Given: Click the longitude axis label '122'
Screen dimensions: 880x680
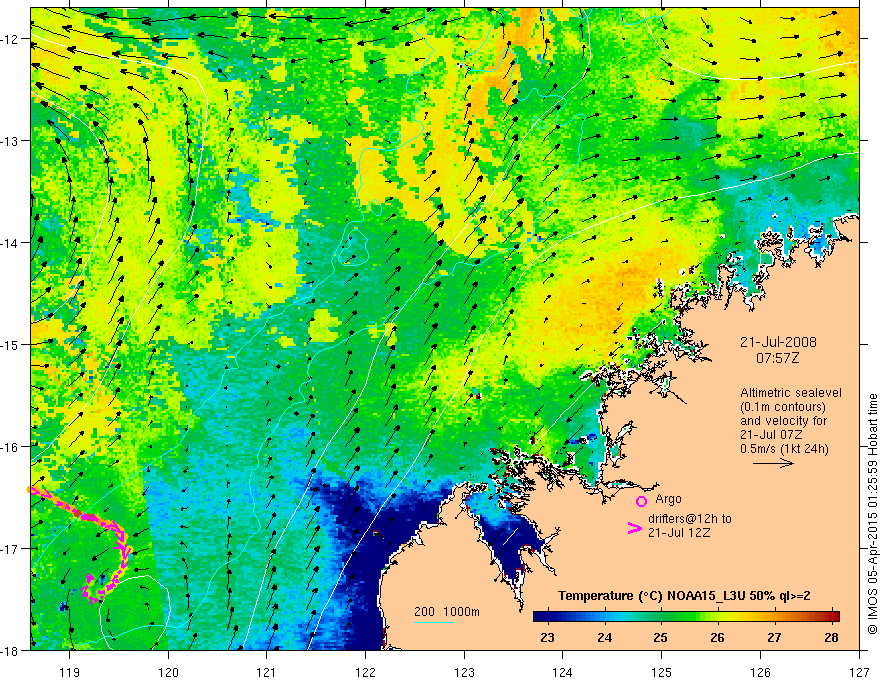Looking at the screenshot, I should (365, 672).
